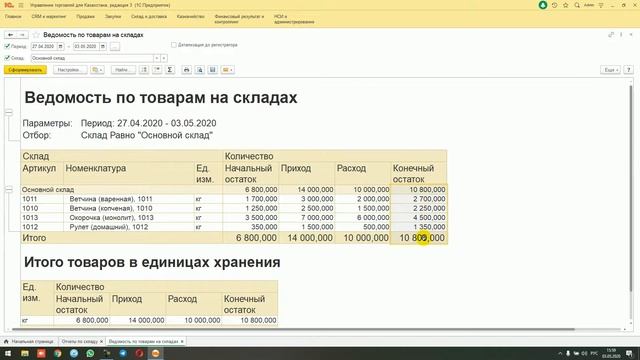
Task: Click the Forward arrow navigation button
Action: 22,35
